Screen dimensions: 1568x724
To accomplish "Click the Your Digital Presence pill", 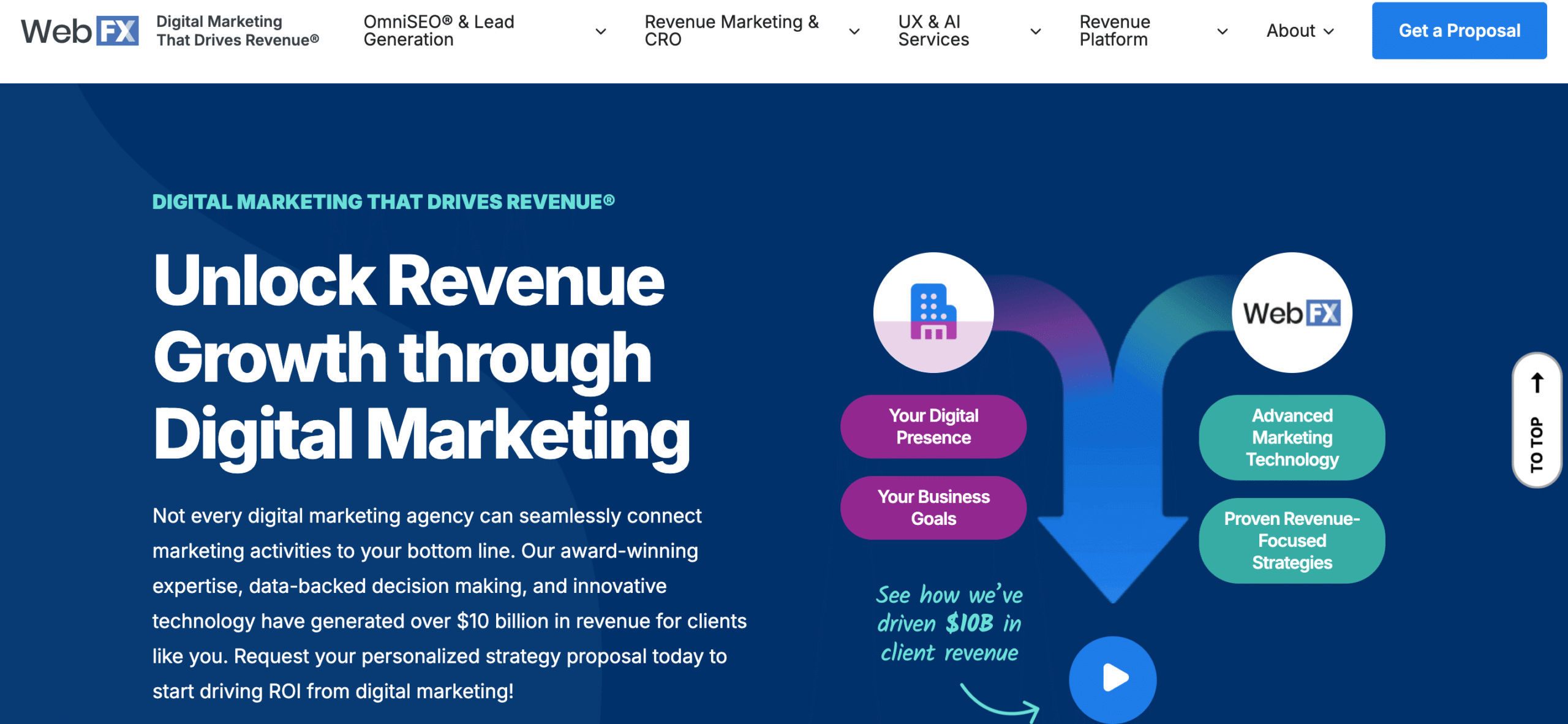I will click(x=933, y=426).
